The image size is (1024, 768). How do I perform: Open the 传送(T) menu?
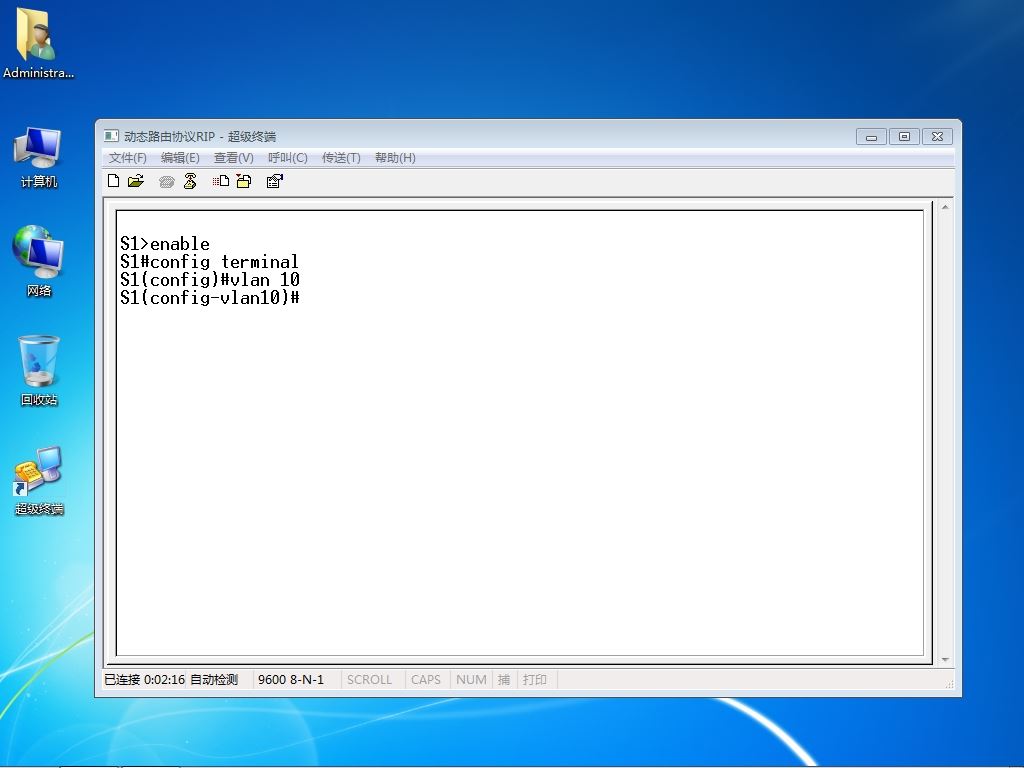pyautogui.click(x=341, y=157)
